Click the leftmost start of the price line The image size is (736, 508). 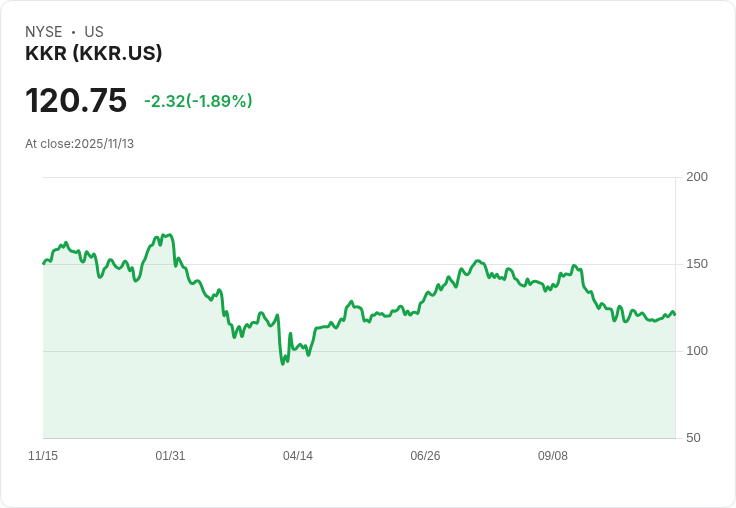pyautogui.click(x=44, y=264)
